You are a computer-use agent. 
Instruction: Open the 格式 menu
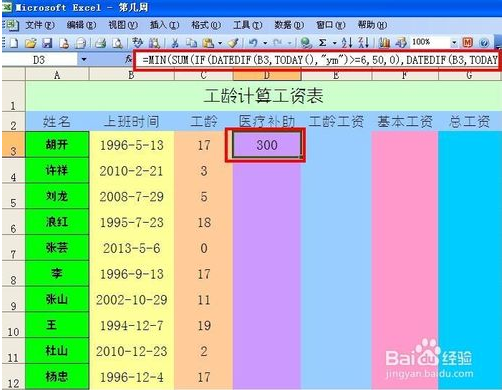click(x=206, y=25)
